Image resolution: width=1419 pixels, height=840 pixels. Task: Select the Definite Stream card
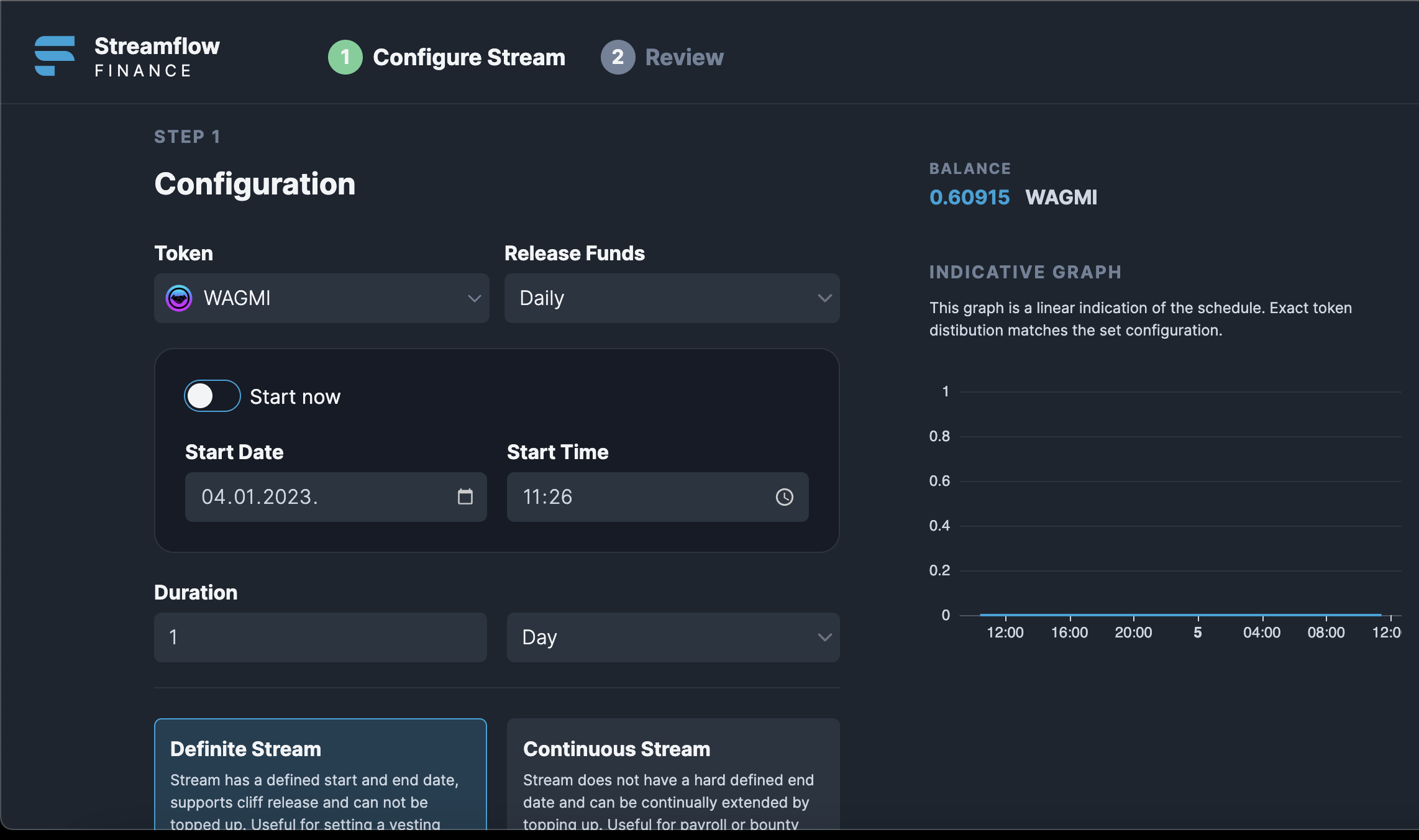click(x=321, y=774)
